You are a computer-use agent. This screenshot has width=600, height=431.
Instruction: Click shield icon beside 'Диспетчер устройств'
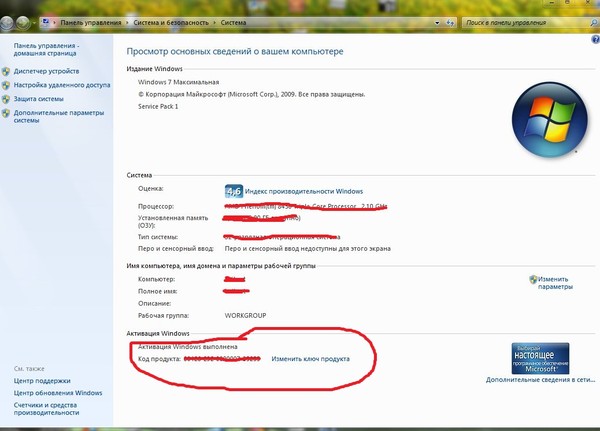pyautogui.click(x=6, y=71)
